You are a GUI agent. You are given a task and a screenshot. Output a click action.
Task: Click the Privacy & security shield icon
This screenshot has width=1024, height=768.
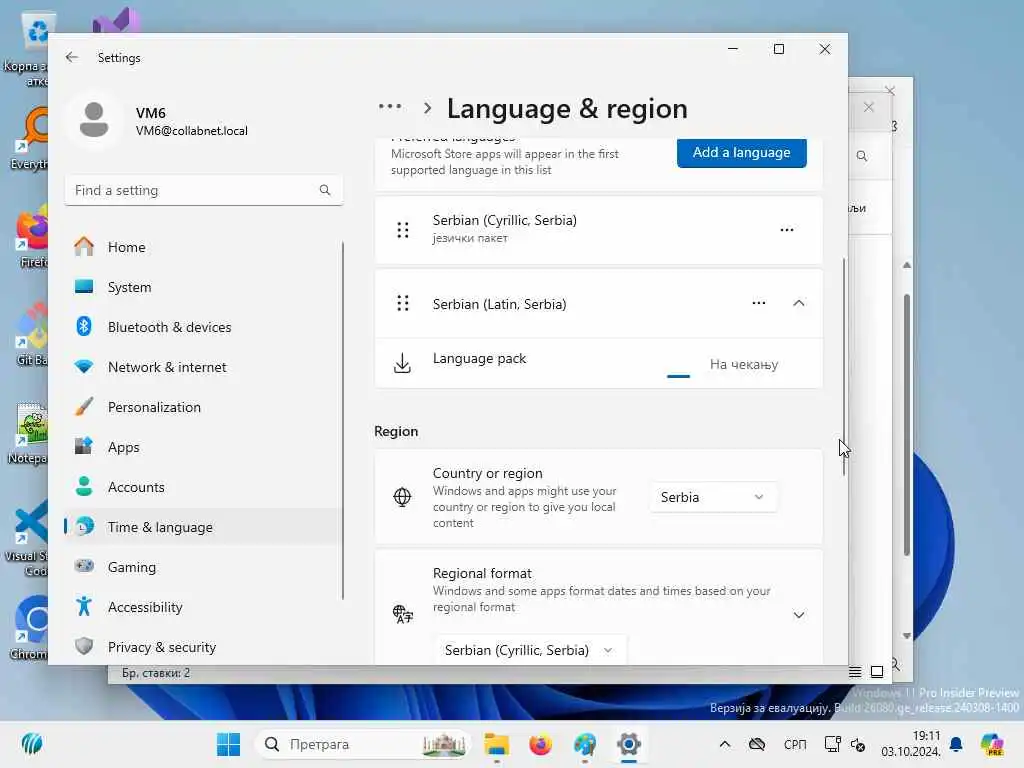pos(84,647)
